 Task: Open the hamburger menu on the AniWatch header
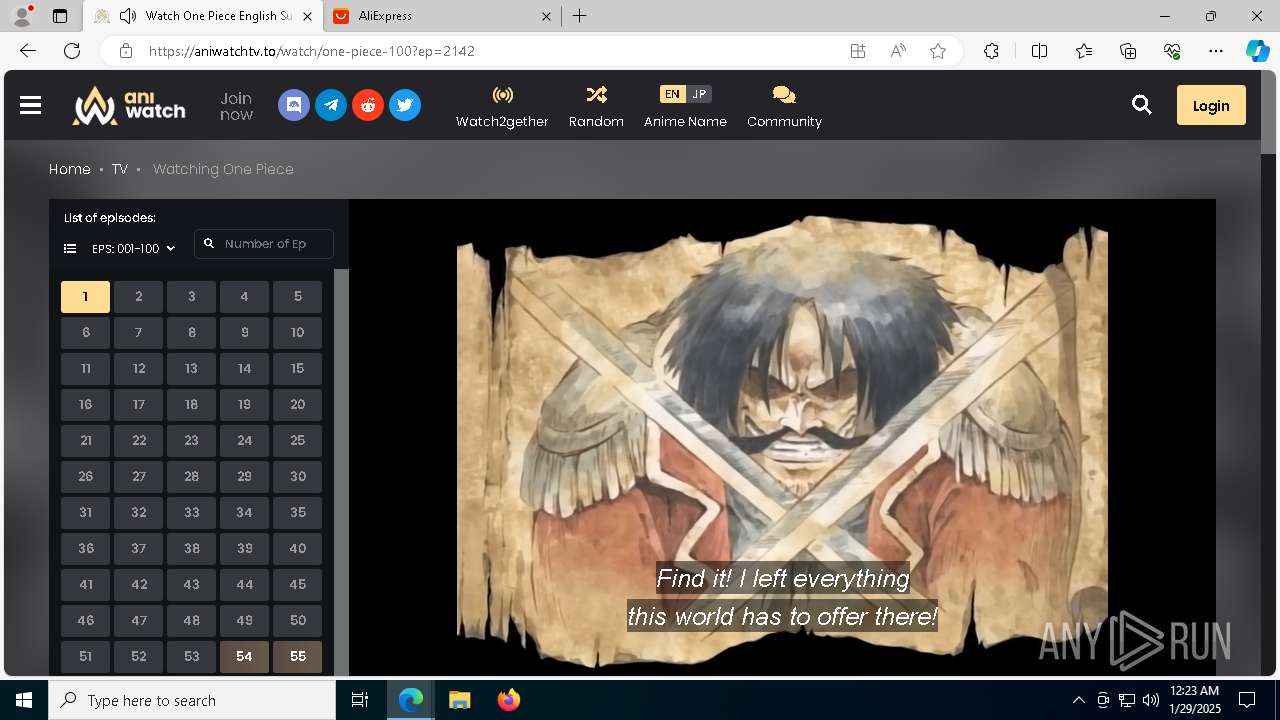pos(30,105)
